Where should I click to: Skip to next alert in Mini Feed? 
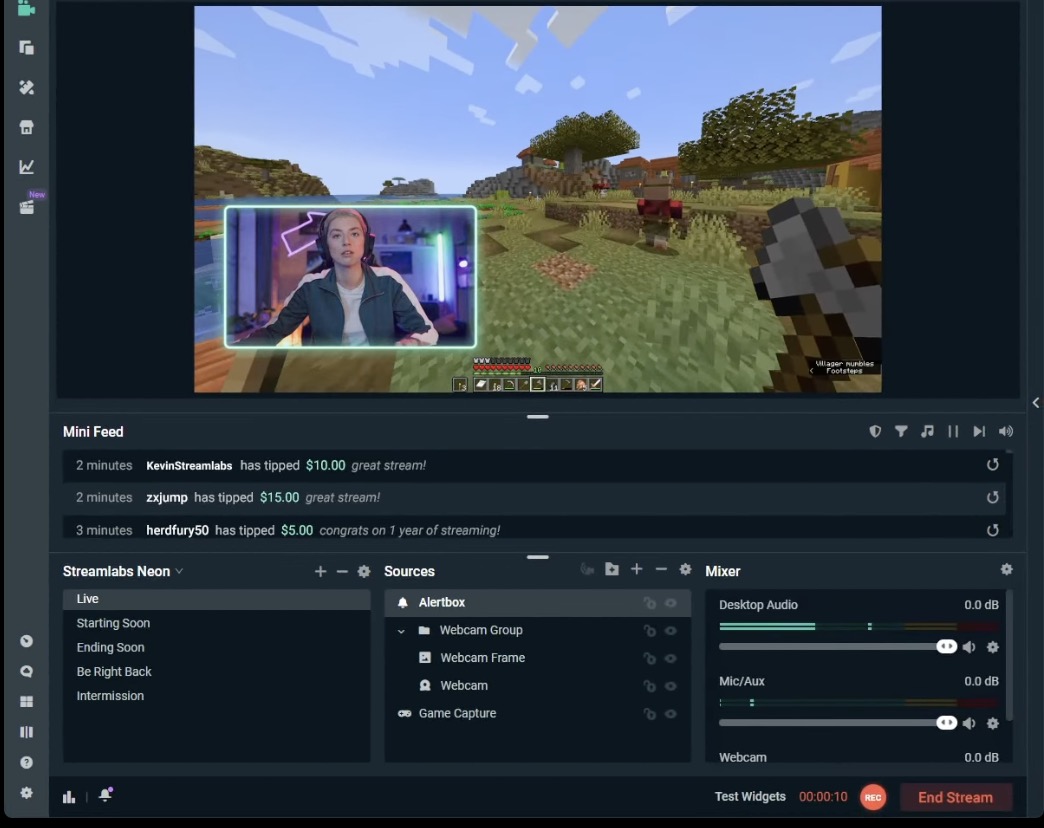click(x=979, y=432)
